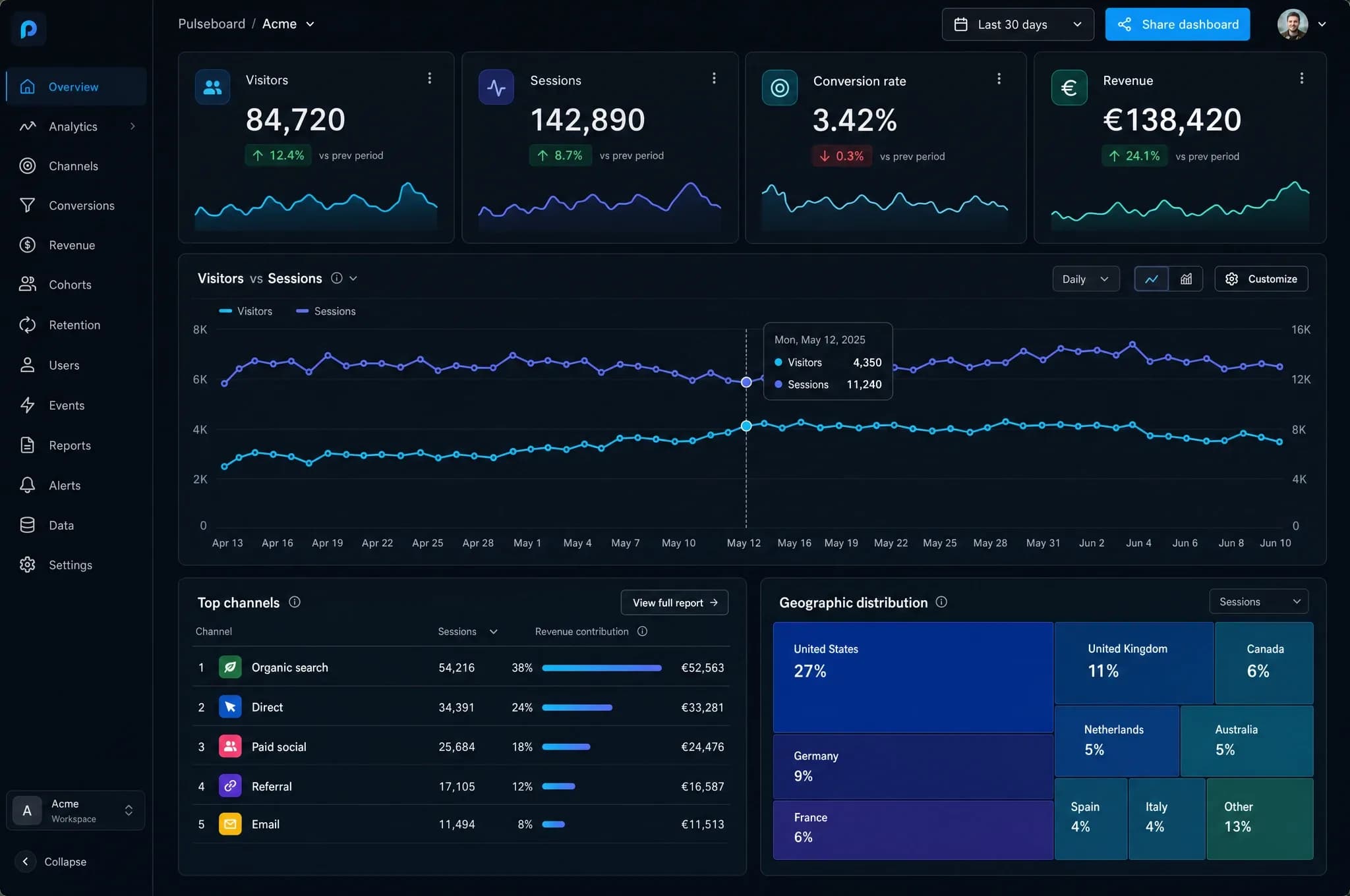Click the Pulseboard logo icon
This screenshot has width=1350, height=896.
[x=28, y=29]
